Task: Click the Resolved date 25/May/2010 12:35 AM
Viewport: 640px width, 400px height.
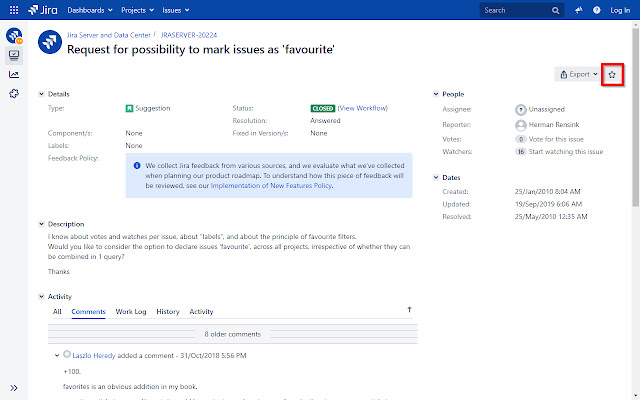Action: point(551,217)
